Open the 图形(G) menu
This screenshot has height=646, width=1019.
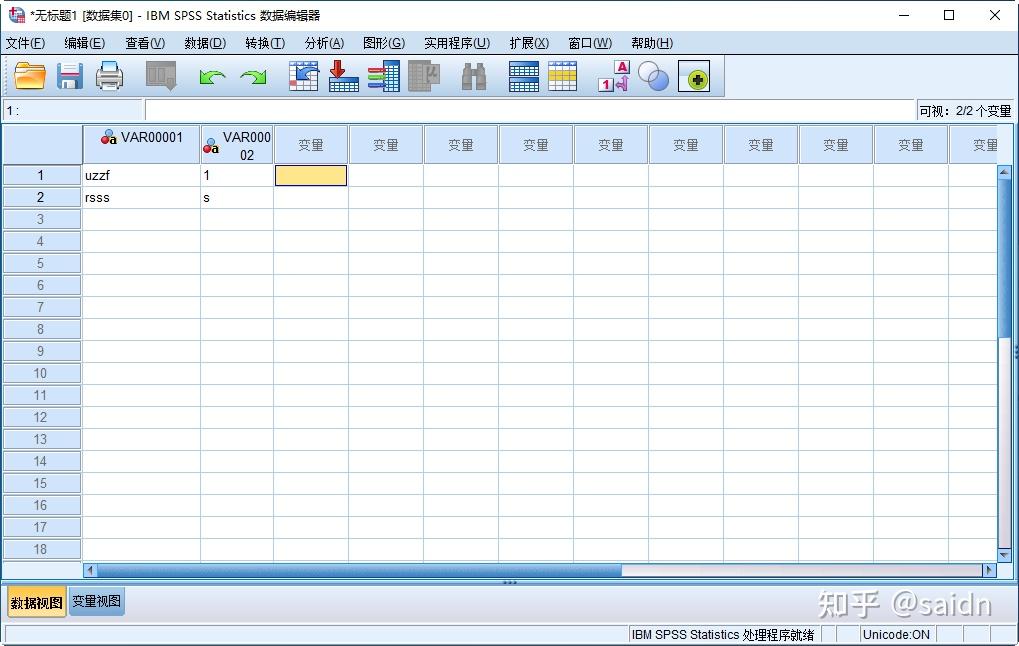[385, 43]
